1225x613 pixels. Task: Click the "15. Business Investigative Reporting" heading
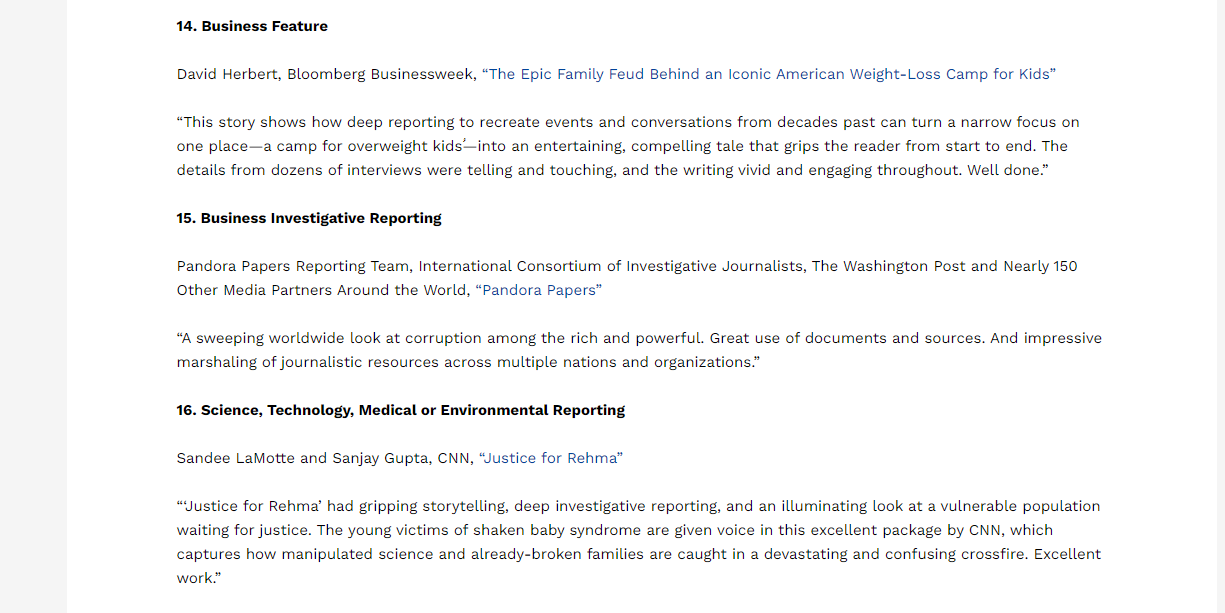coord(309,218)
